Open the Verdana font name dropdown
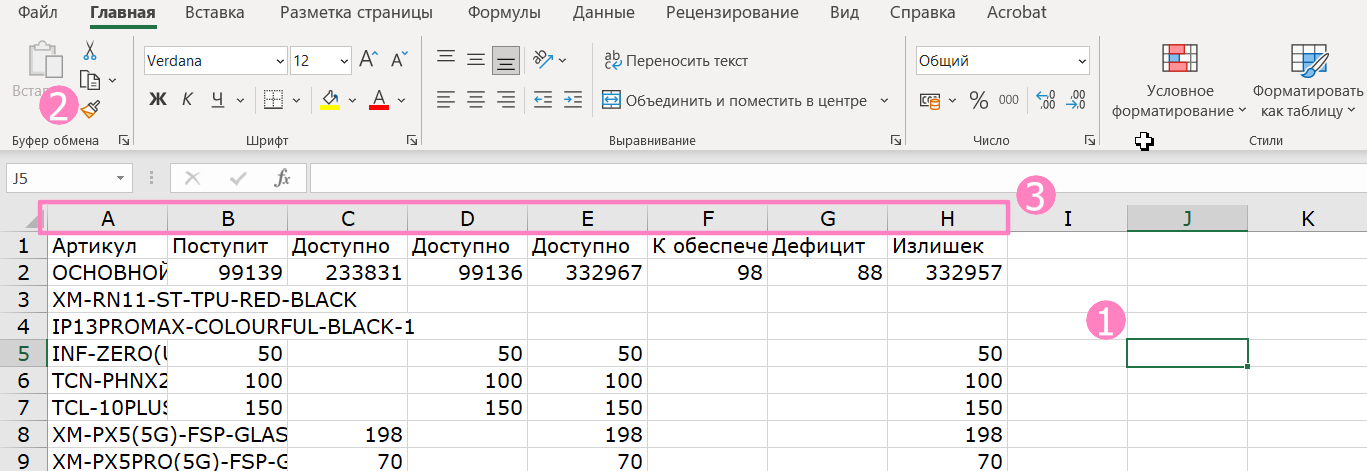1367x471 pixels. tap(280, 61)
